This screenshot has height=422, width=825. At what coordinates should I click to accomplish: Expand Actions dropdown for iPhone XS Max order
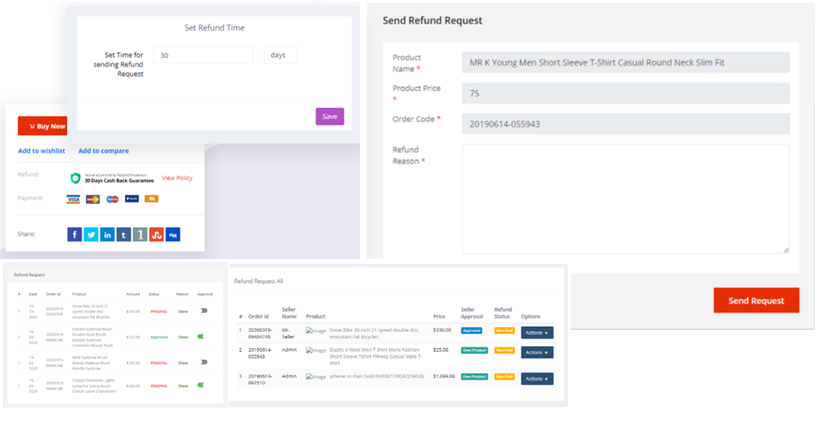coord(536,379)
